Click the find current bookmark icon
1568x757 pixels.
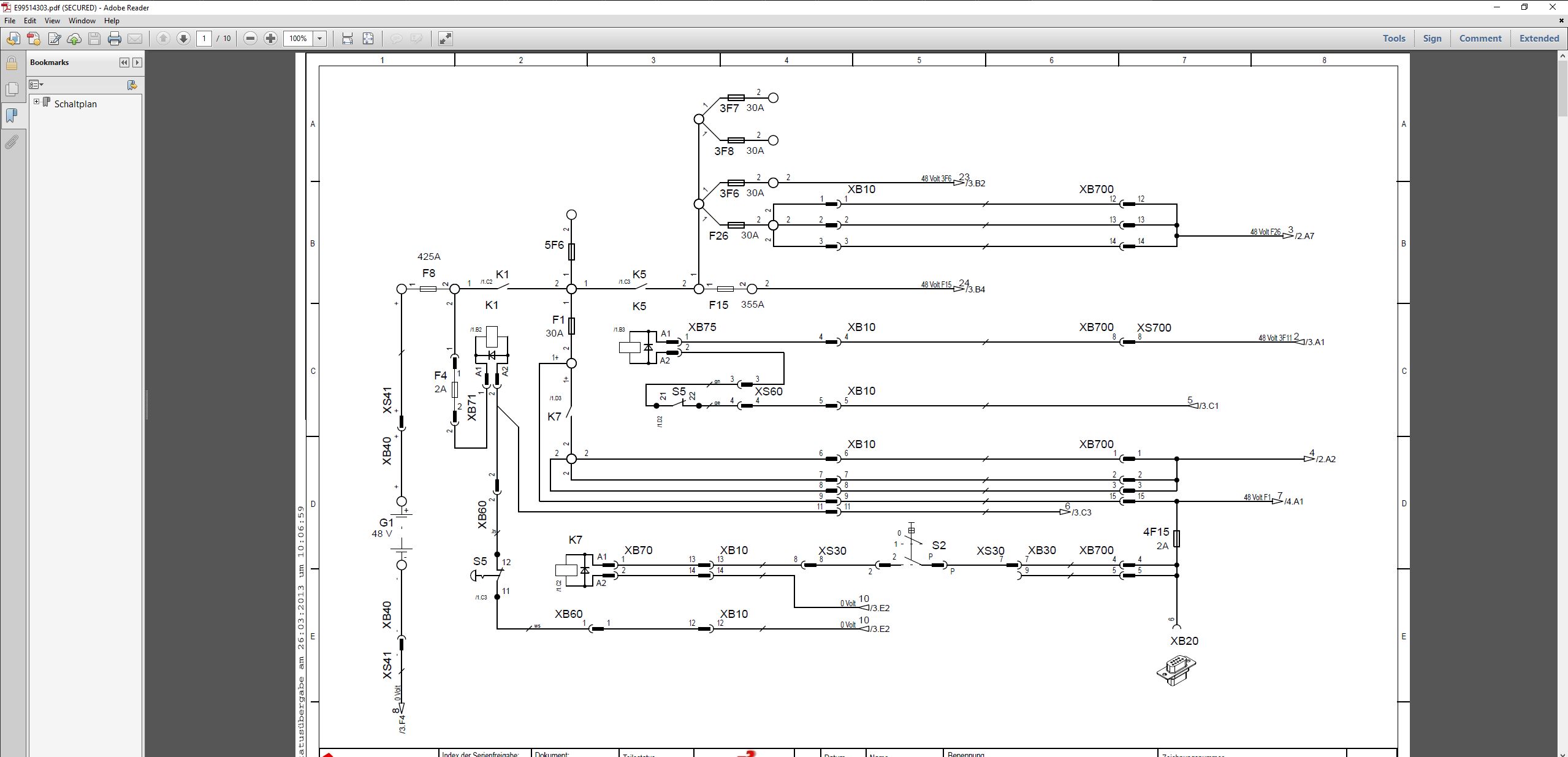(x=132, y=85)
